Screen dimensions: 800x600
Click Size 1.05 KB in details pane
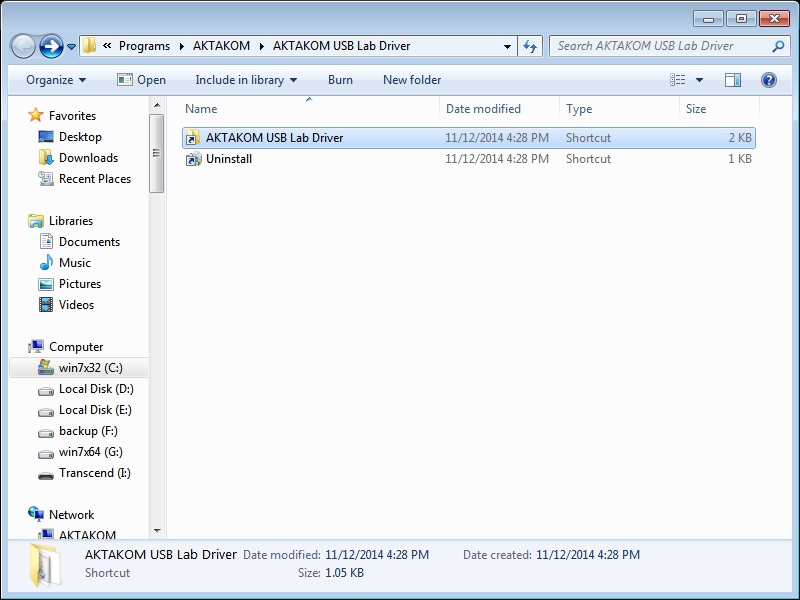pyautogui.click(x=344, y=573)
